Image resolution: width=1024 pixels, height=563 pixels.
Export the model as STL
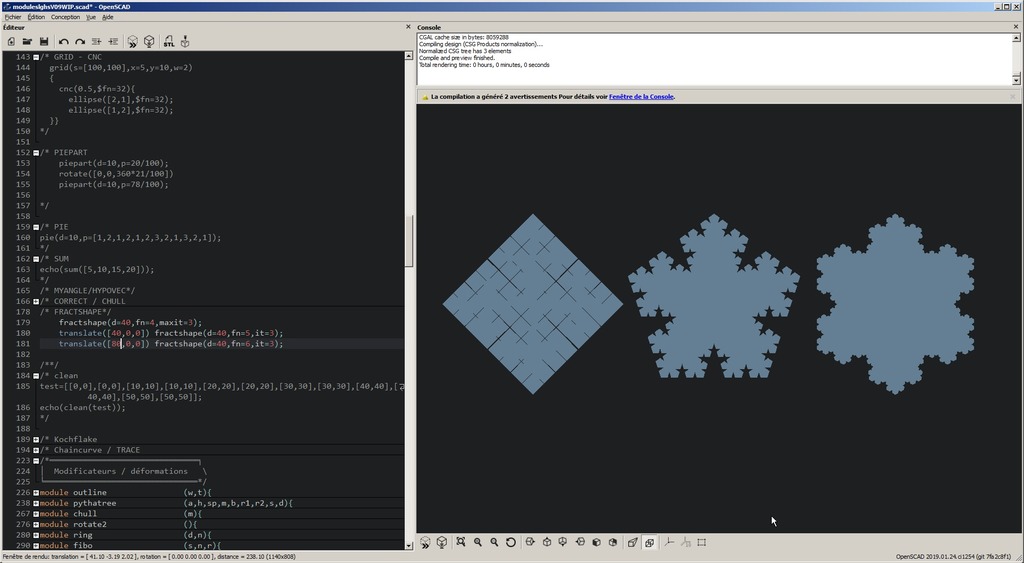[x=168, y=42]
